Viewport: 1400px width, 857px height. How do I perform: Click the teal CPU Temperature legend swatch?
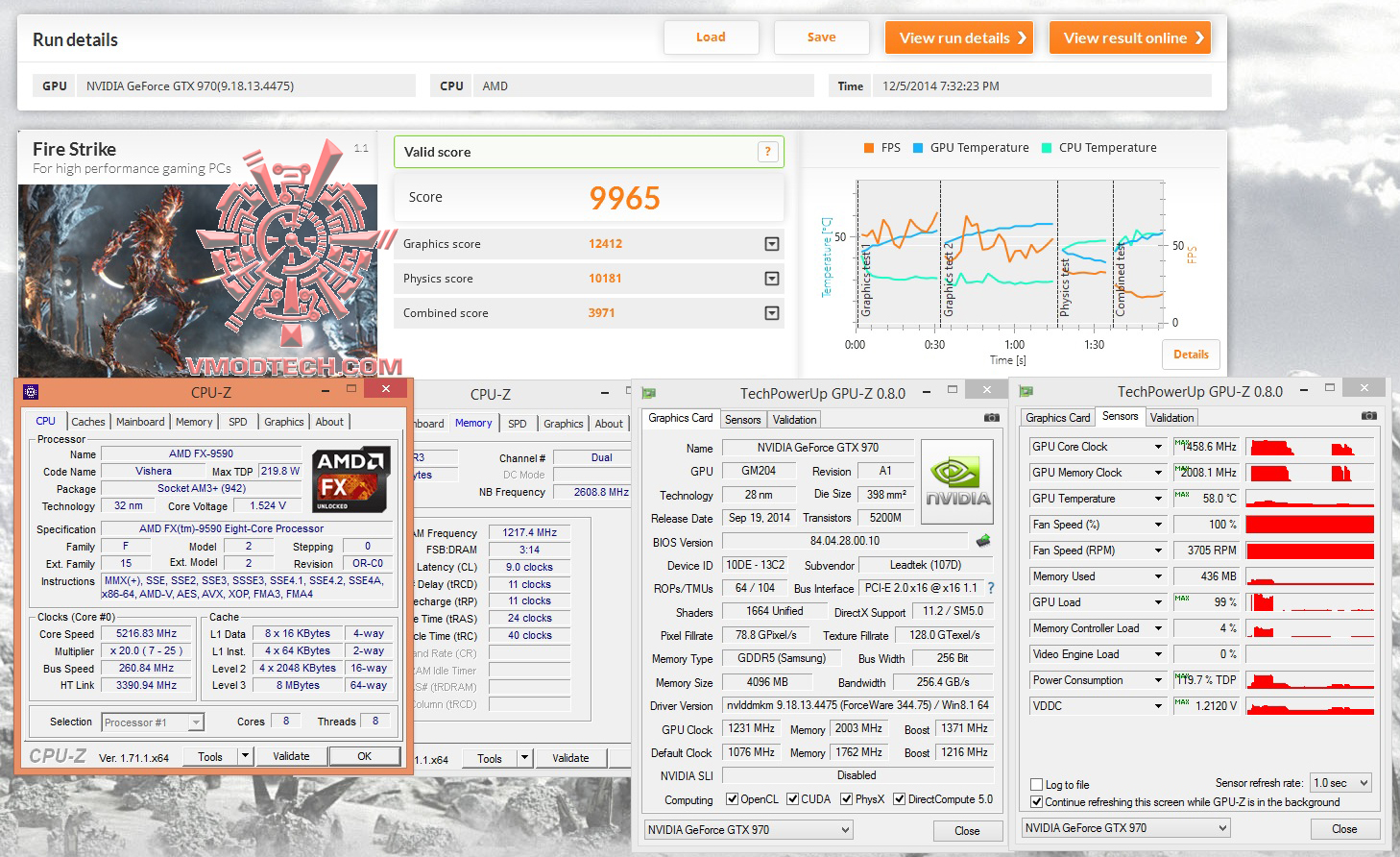click(x=1047, y=148)
